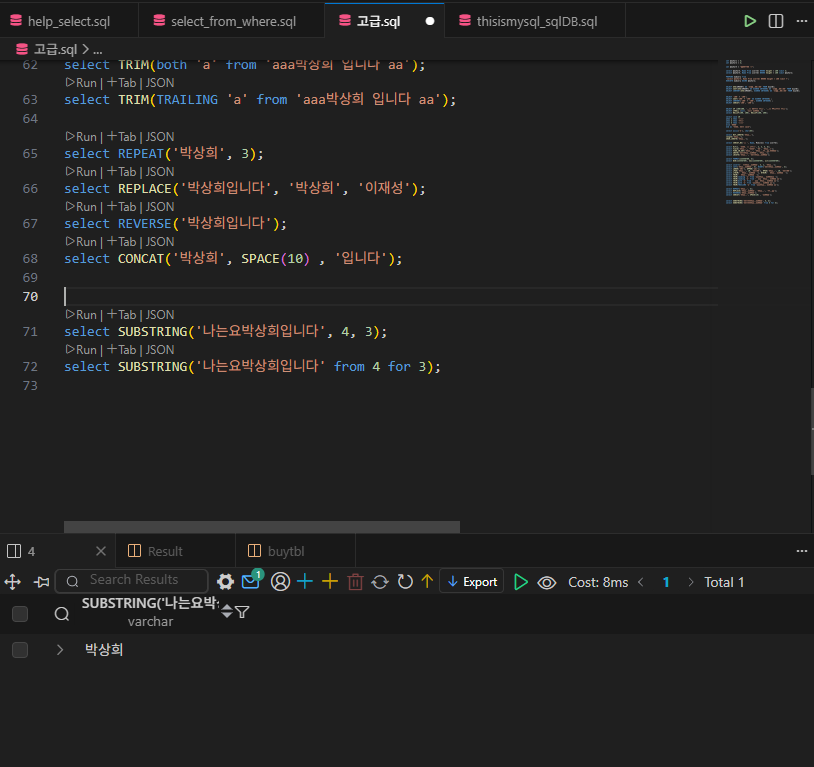Click the page number 1 indicator

point(666,582)
